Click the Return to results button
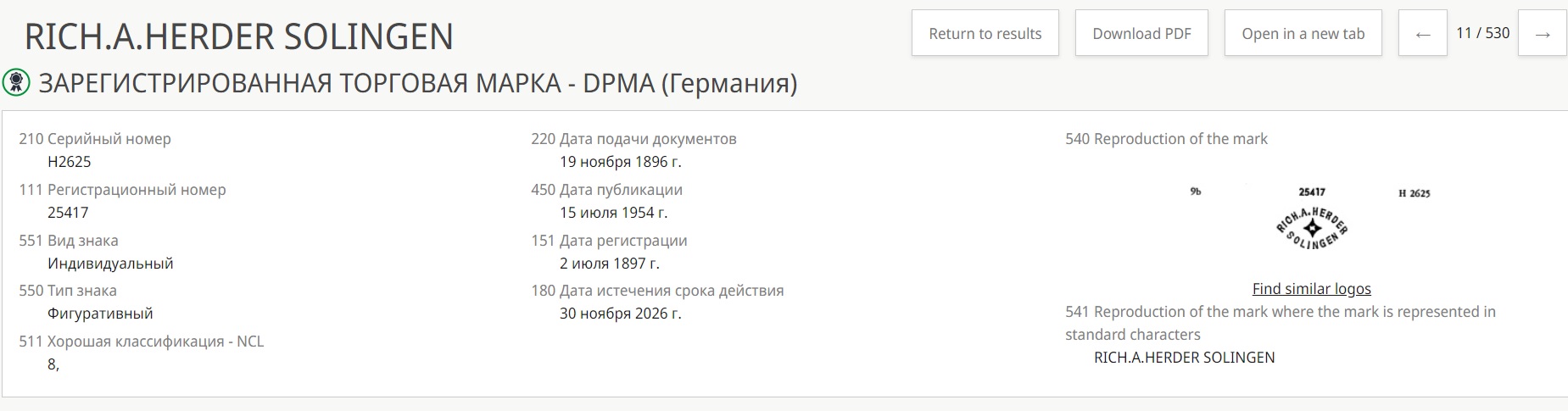The image size is (1568, 411). click(985, 34)
